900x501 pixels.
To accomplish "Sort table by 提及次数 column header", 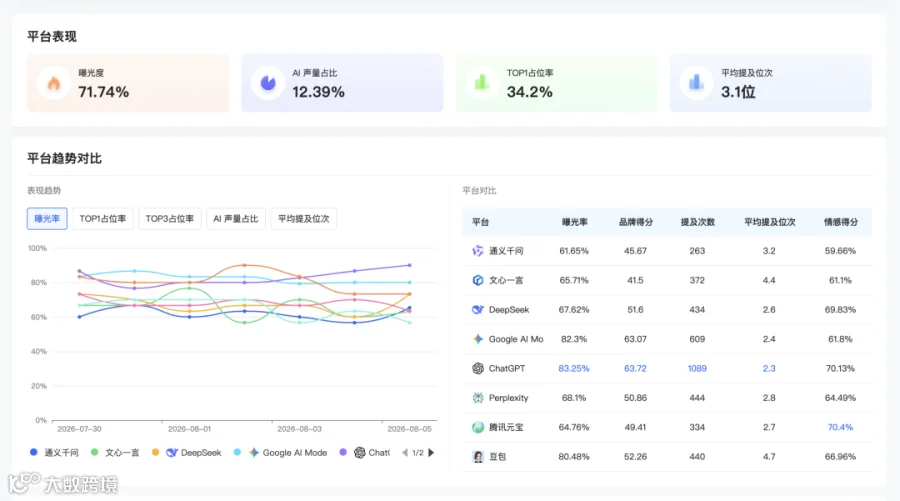I will click(697, 222).
